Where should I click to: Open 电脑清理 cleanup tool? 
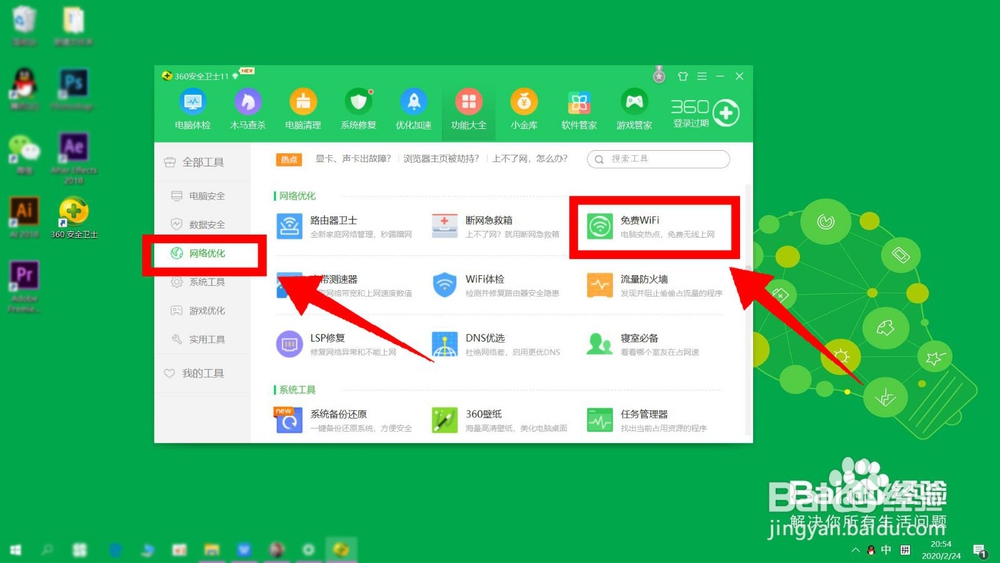click(303, 110)
